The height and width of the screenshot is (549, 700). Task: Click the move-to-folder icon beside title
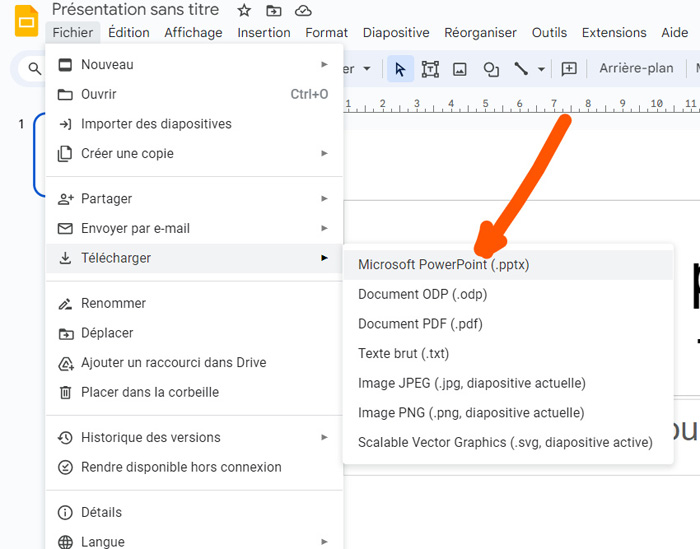[273, 10]
